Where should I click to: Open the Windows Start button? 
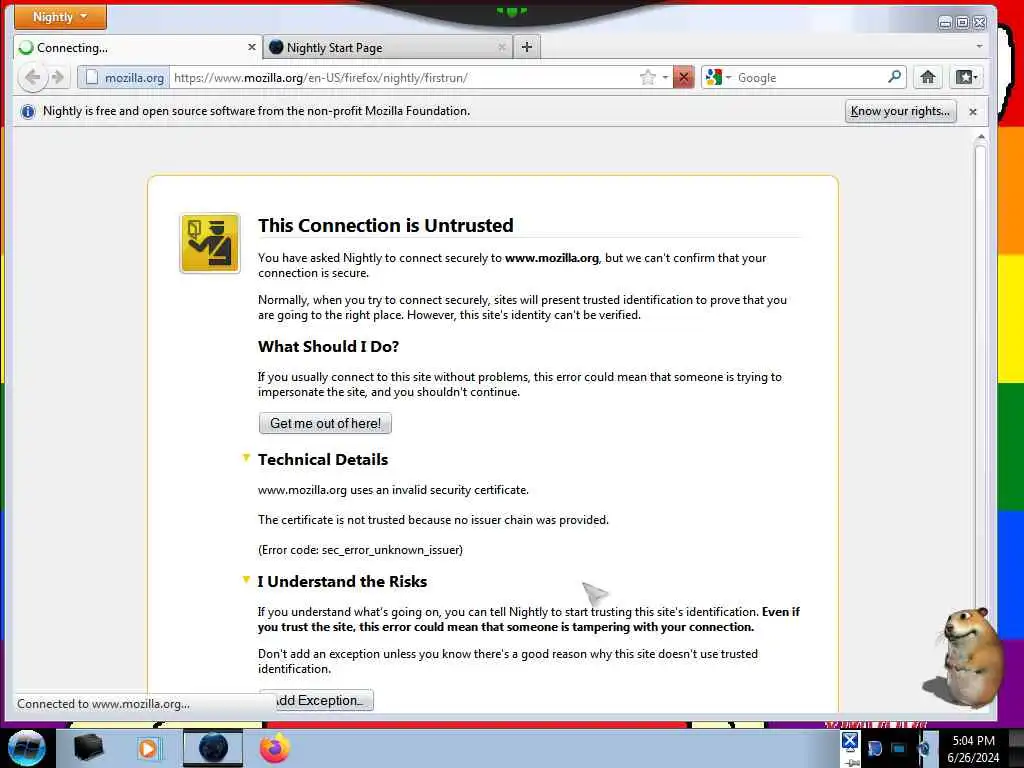coord(26,748)
